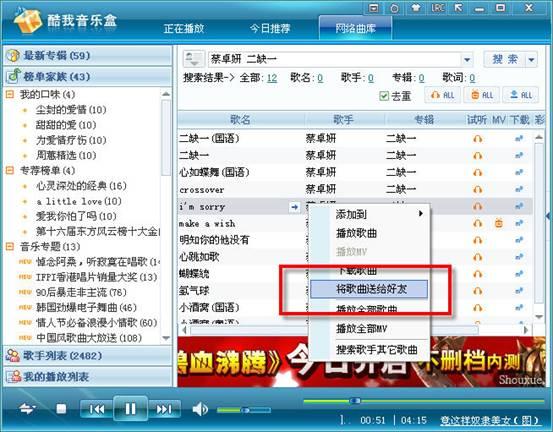Click the 搜索 search button

click(x=505, y=59)
